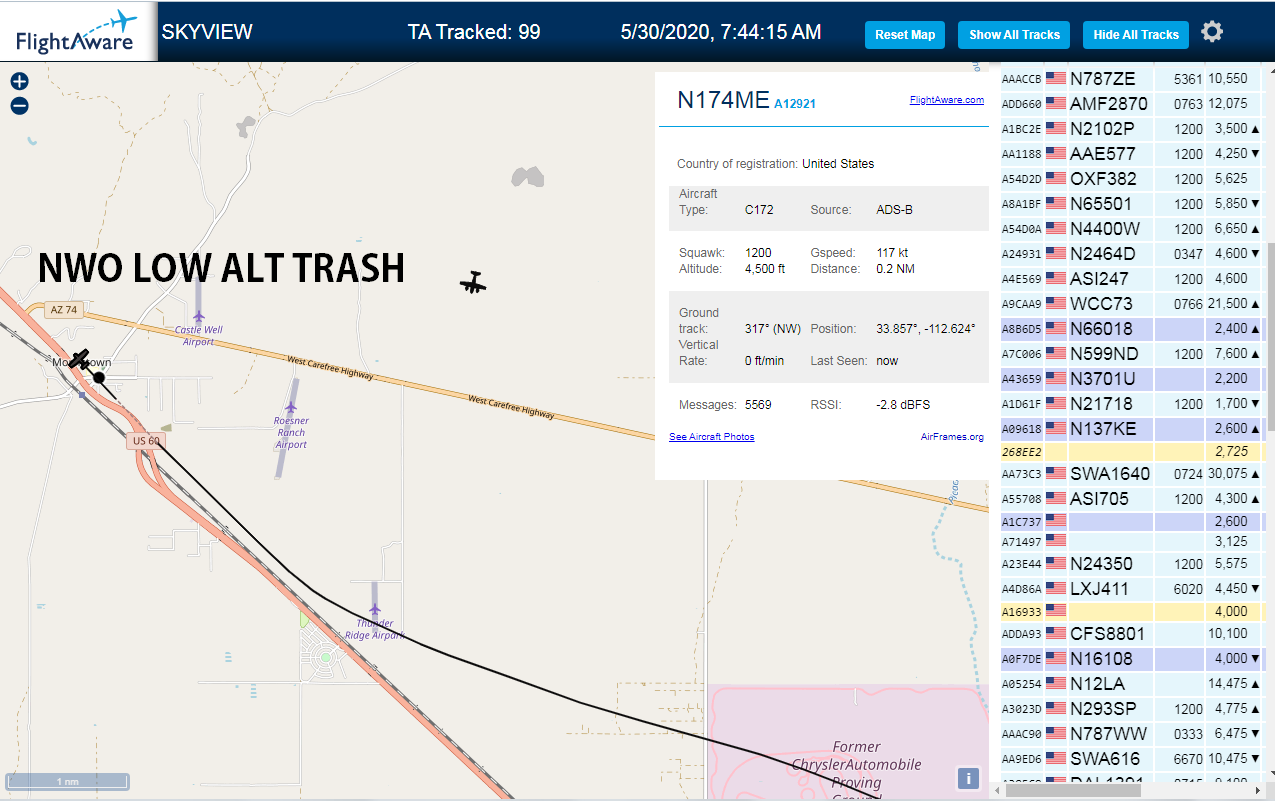Click the FlightAware logo
The width and height of the screenshot is (1275, 801).
click(x=78, y=32)
